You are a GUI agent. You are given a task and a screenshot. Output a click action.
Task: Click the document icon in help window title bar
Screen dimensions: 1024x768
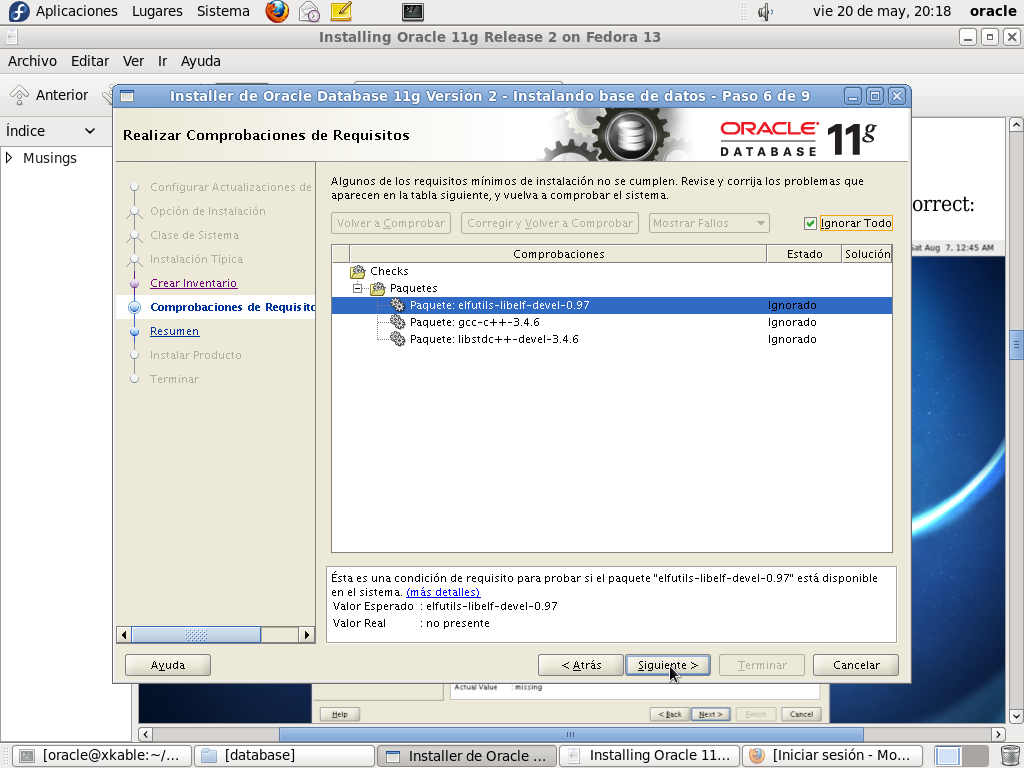click(11, 37)
